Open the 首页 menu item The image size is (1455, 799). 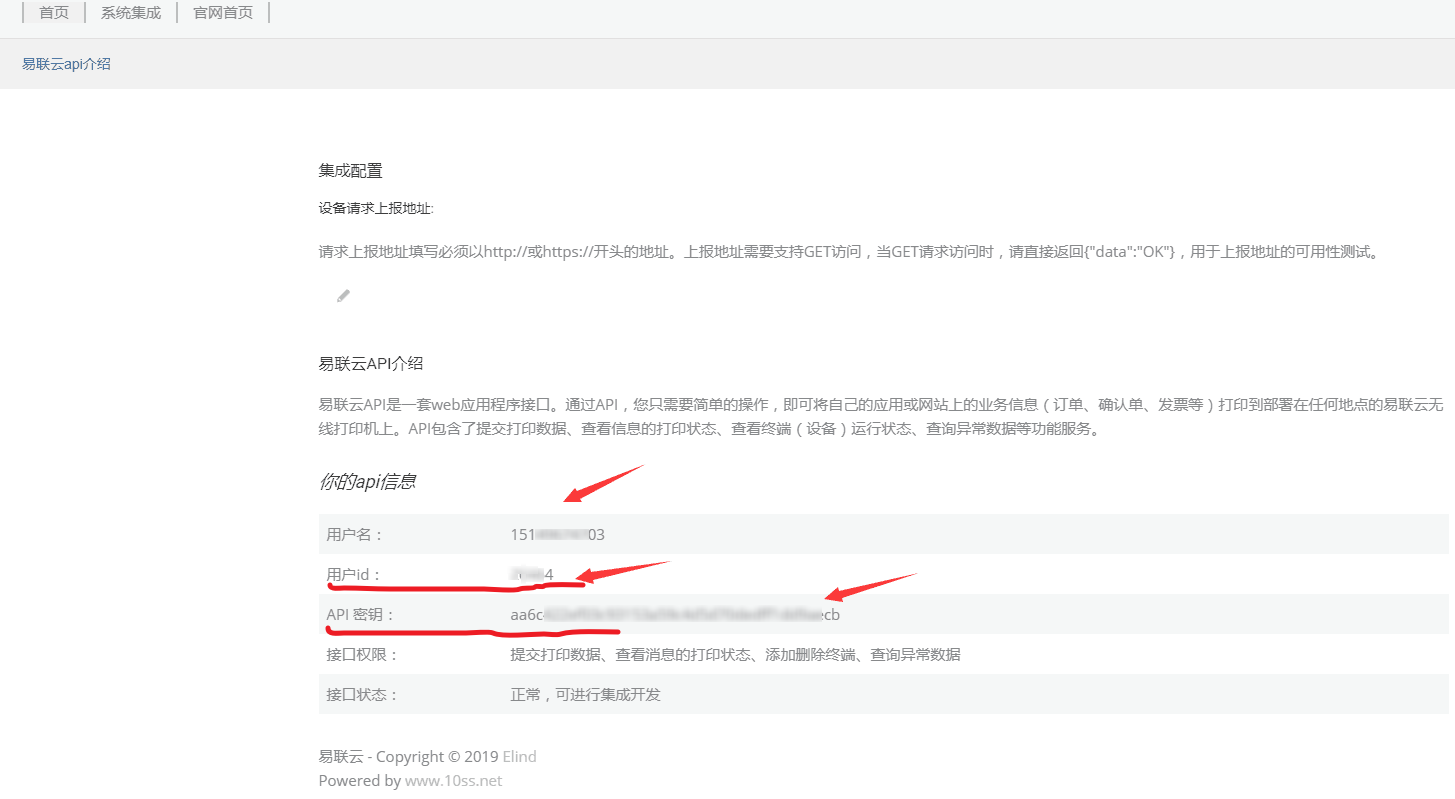coord(54,13)
